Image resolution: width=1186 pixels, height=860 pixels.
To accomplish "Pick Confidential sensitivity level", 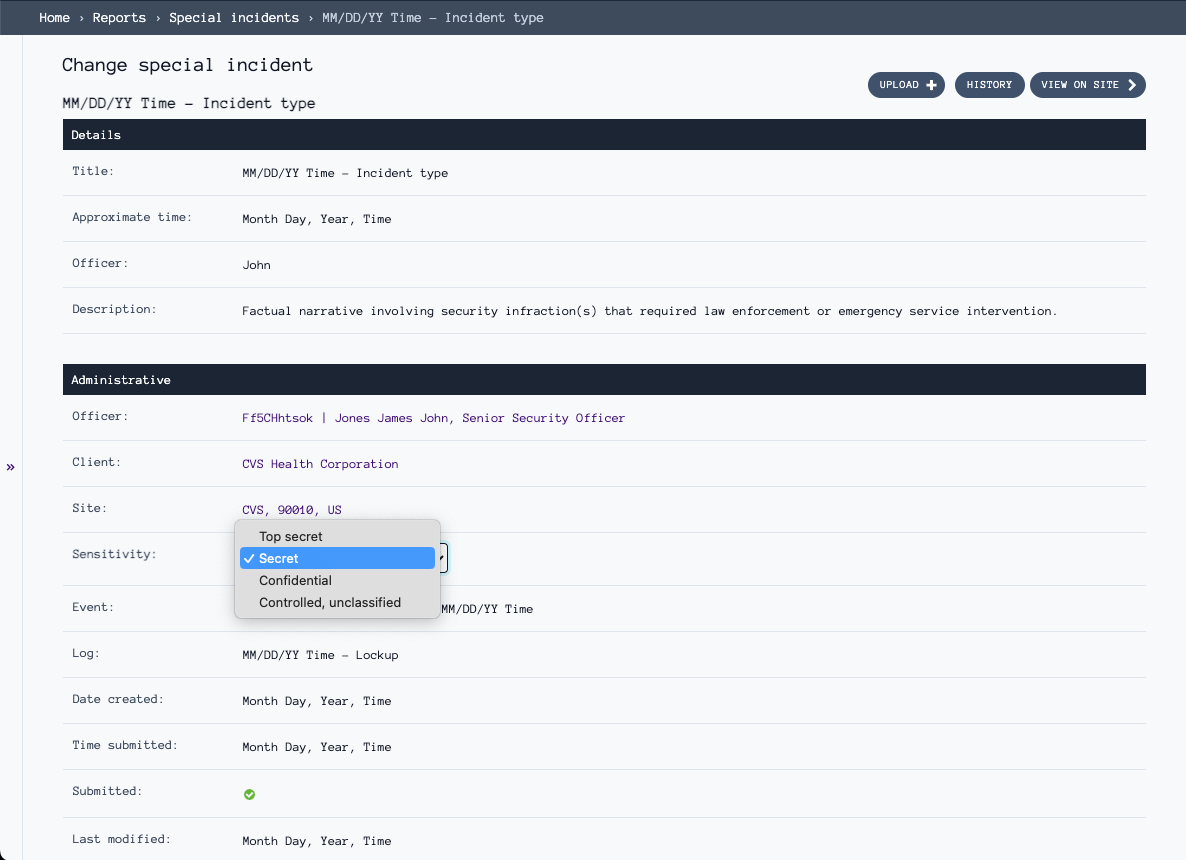I will tap(295, 581).
